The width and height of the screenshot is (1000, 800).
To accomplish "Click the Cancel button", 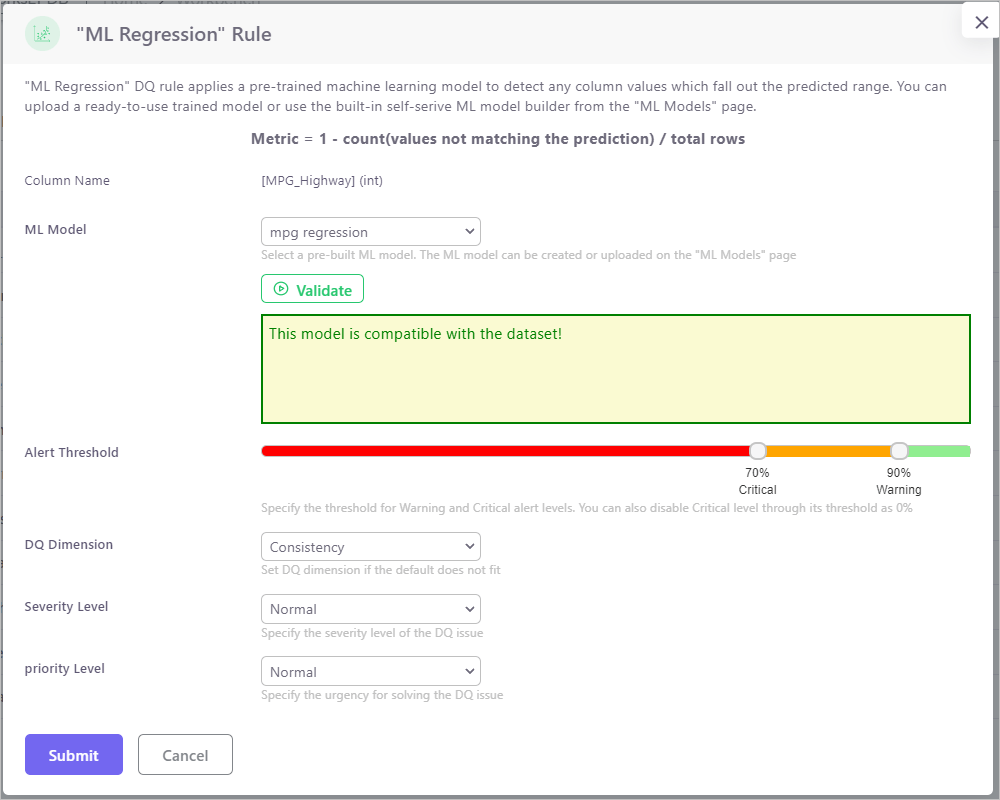I will [x=185, y=755].
